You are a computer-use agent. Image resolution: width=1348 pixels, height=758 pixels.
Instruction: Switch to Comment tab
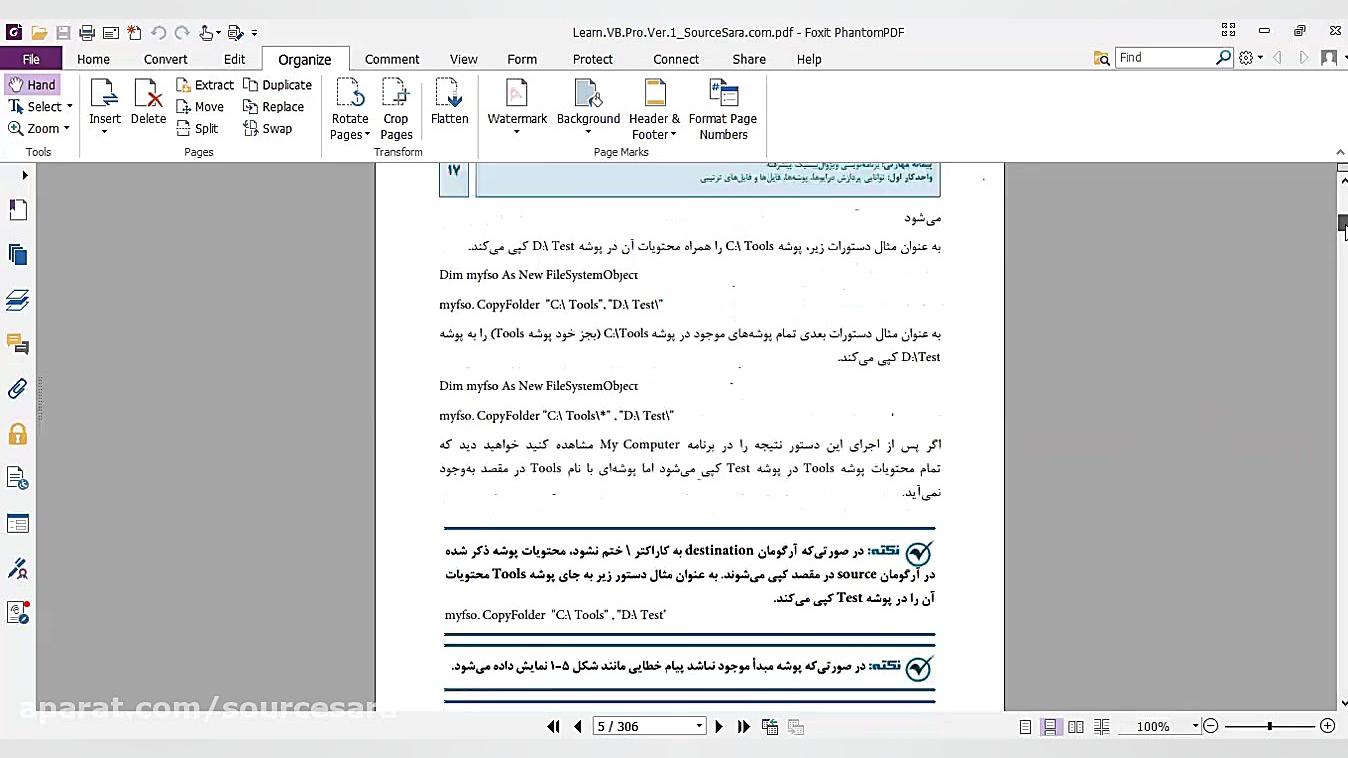click(392, 59)
